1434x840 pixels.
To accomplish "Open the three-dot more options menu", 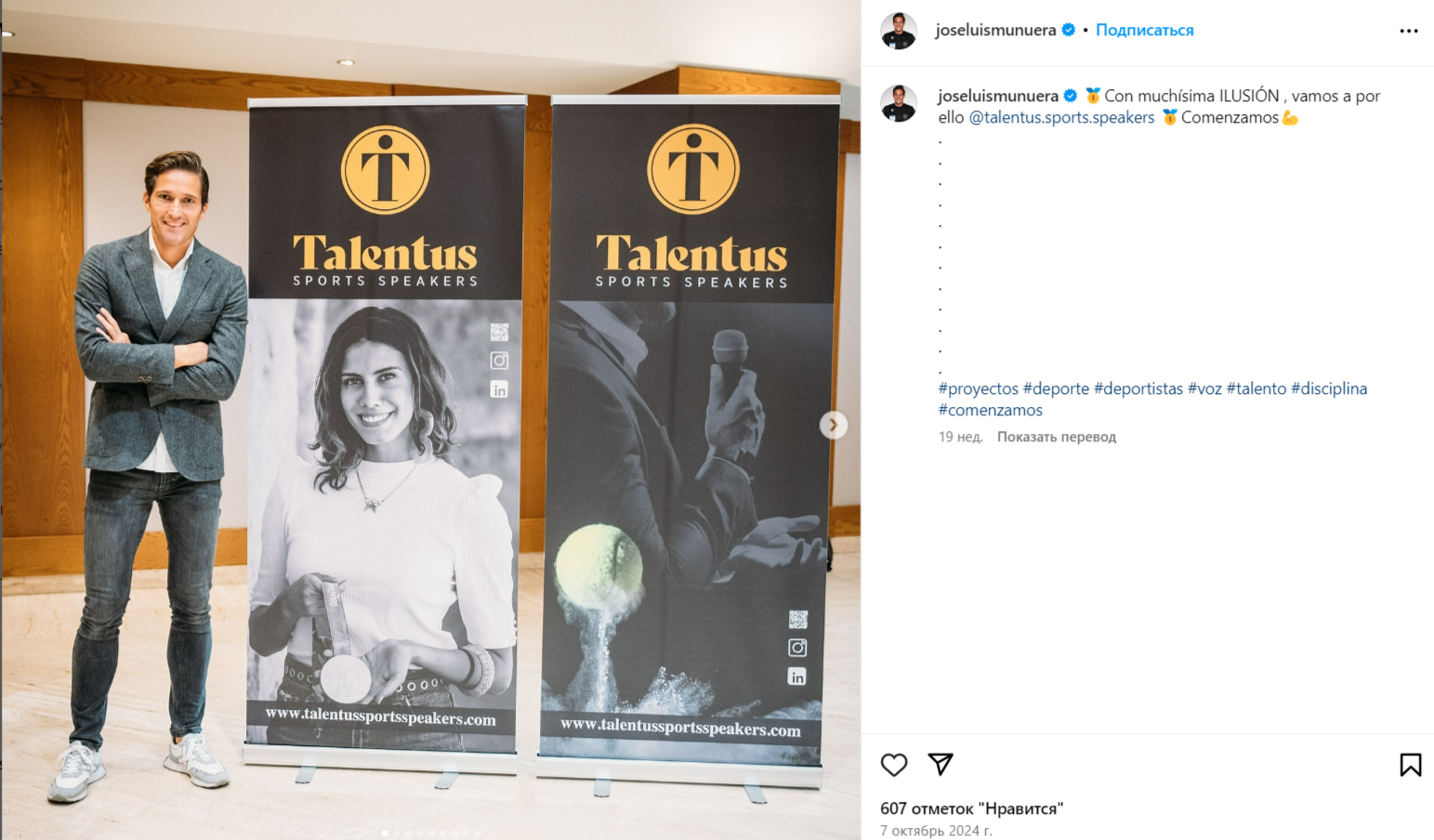I will [1409, 31].
